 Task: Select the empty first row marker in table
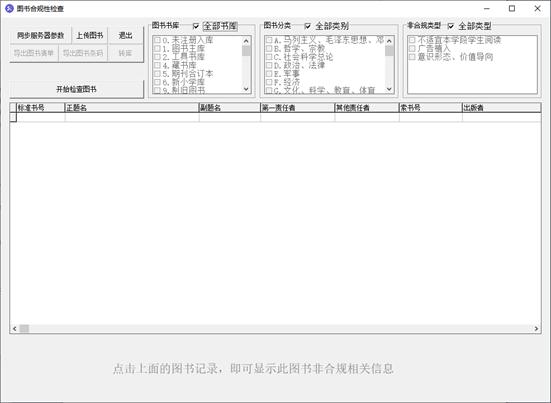[x=13, y=117]
